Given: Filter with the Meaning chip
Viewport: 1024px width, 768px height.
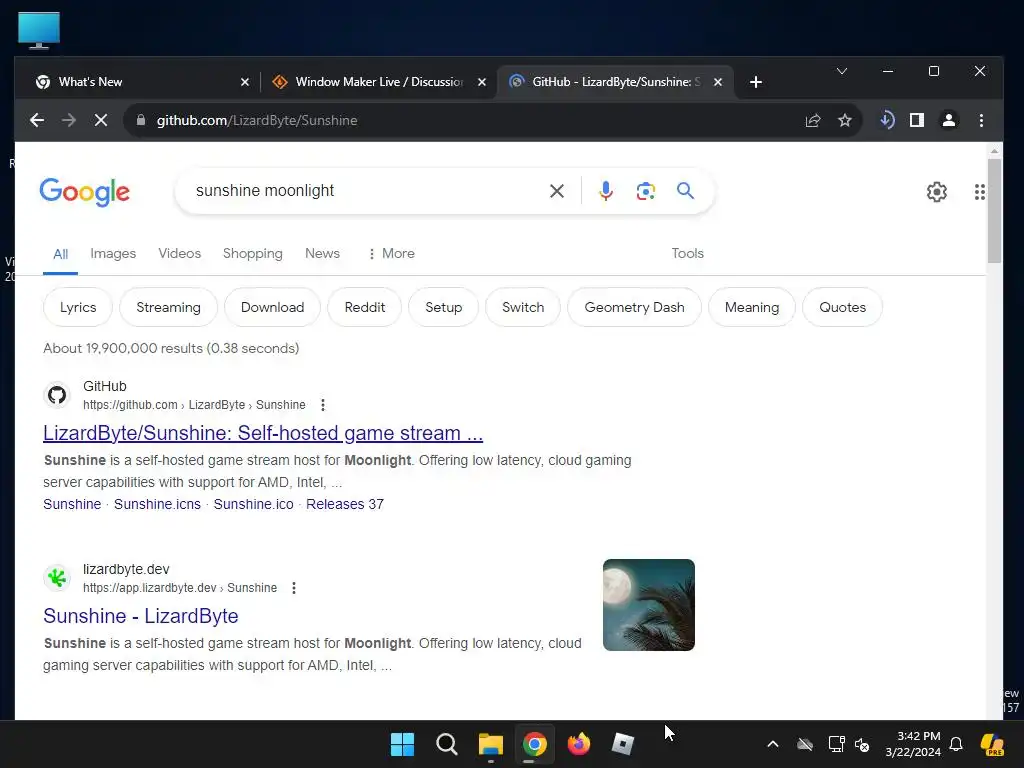Looking at the screenshot, I should tap(752, 307).
